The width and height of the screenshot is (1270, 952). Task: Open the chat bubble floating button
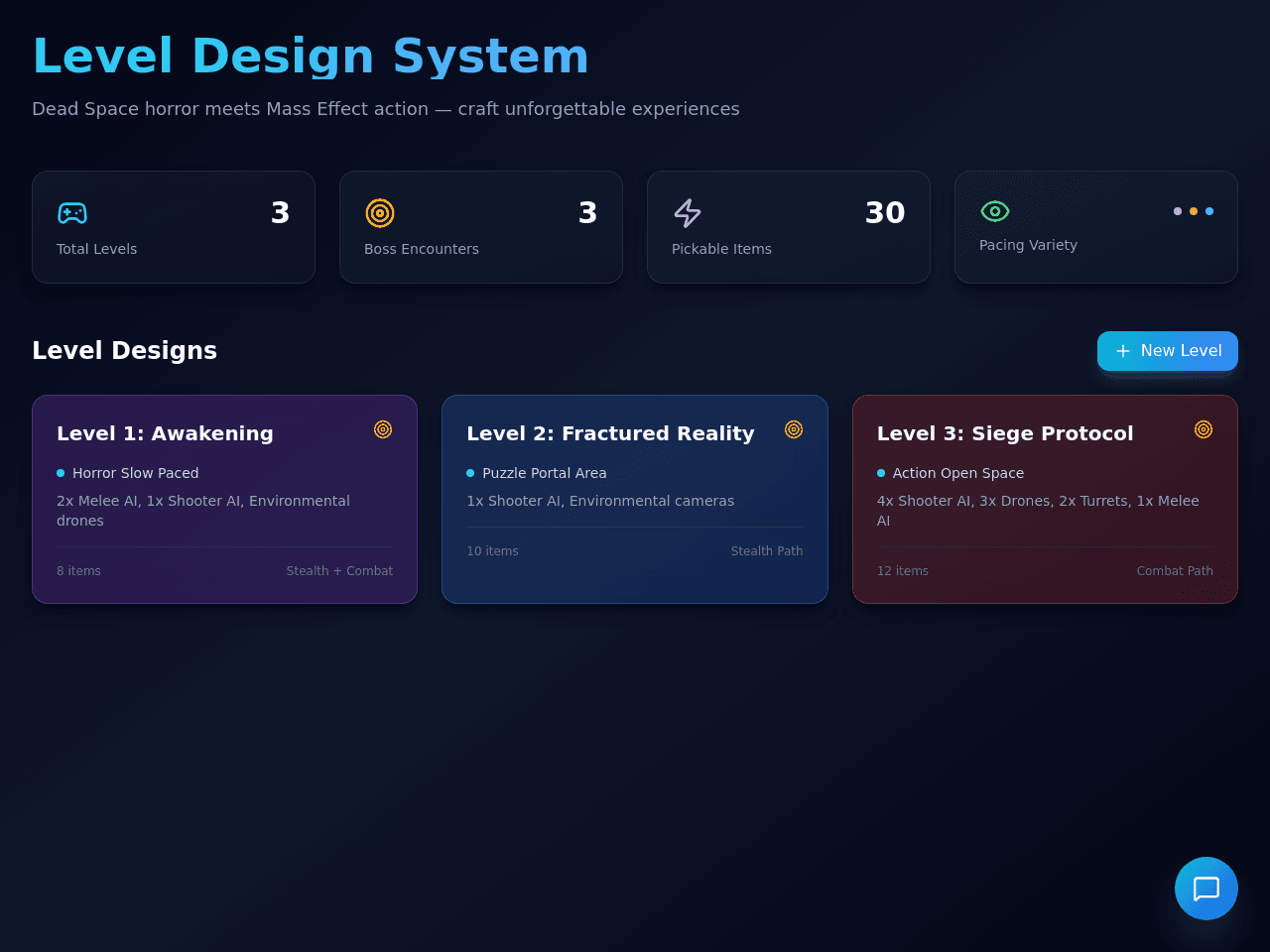click(x=1206, y=889)
